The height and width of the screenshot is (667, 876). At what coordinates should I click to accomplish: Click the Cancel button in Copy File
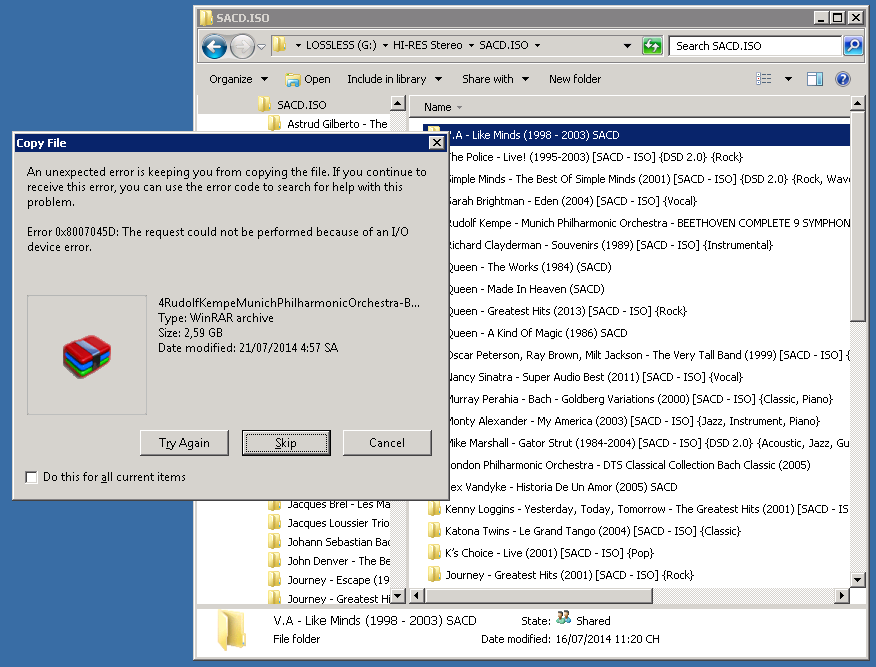pos(387,443)
